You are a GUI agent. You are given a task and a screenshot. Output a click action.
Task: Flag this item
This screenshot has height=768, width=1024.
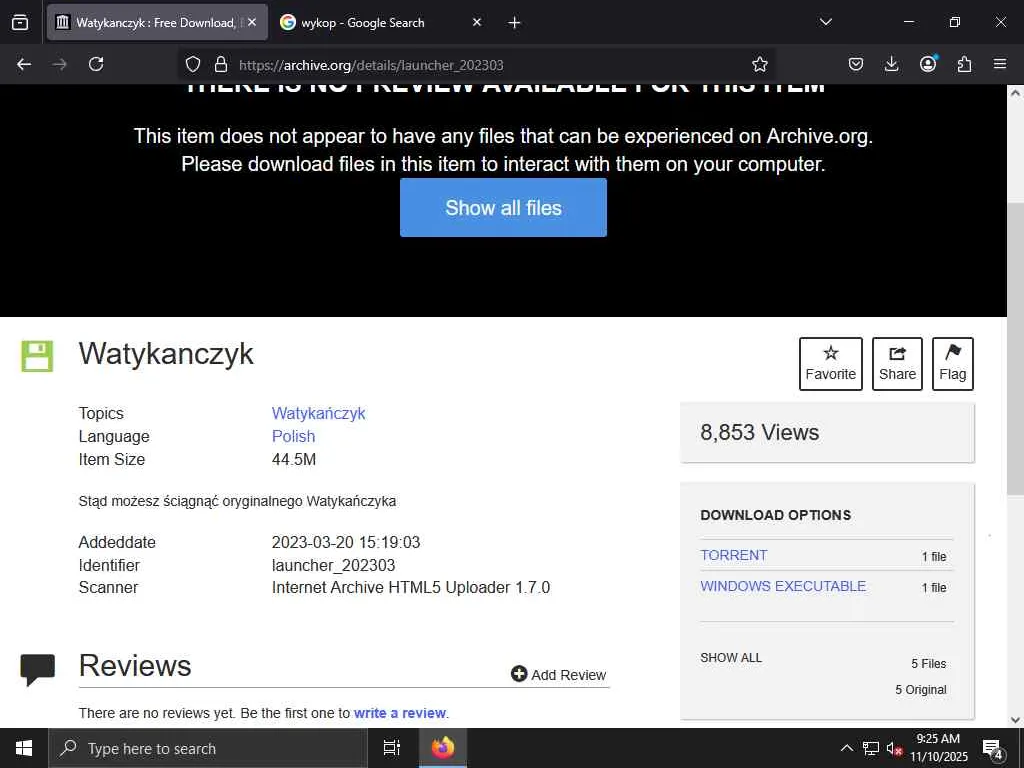(x=953, y=364)
